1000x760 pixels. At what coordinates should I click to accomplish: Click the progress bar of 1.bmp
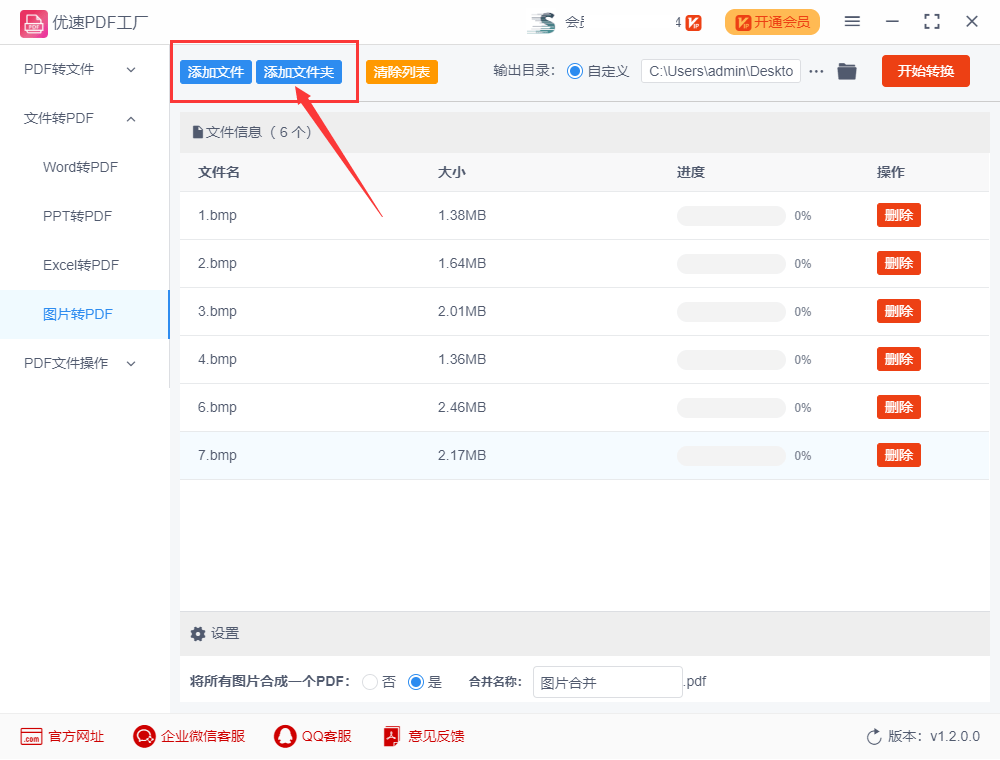(x=730, y=215)
